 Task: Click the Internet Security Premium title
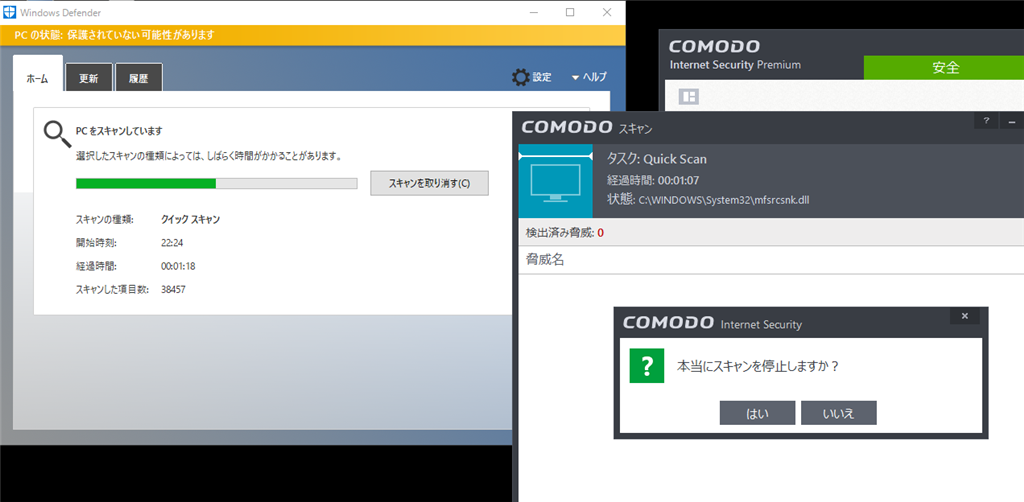pos(735,65)
